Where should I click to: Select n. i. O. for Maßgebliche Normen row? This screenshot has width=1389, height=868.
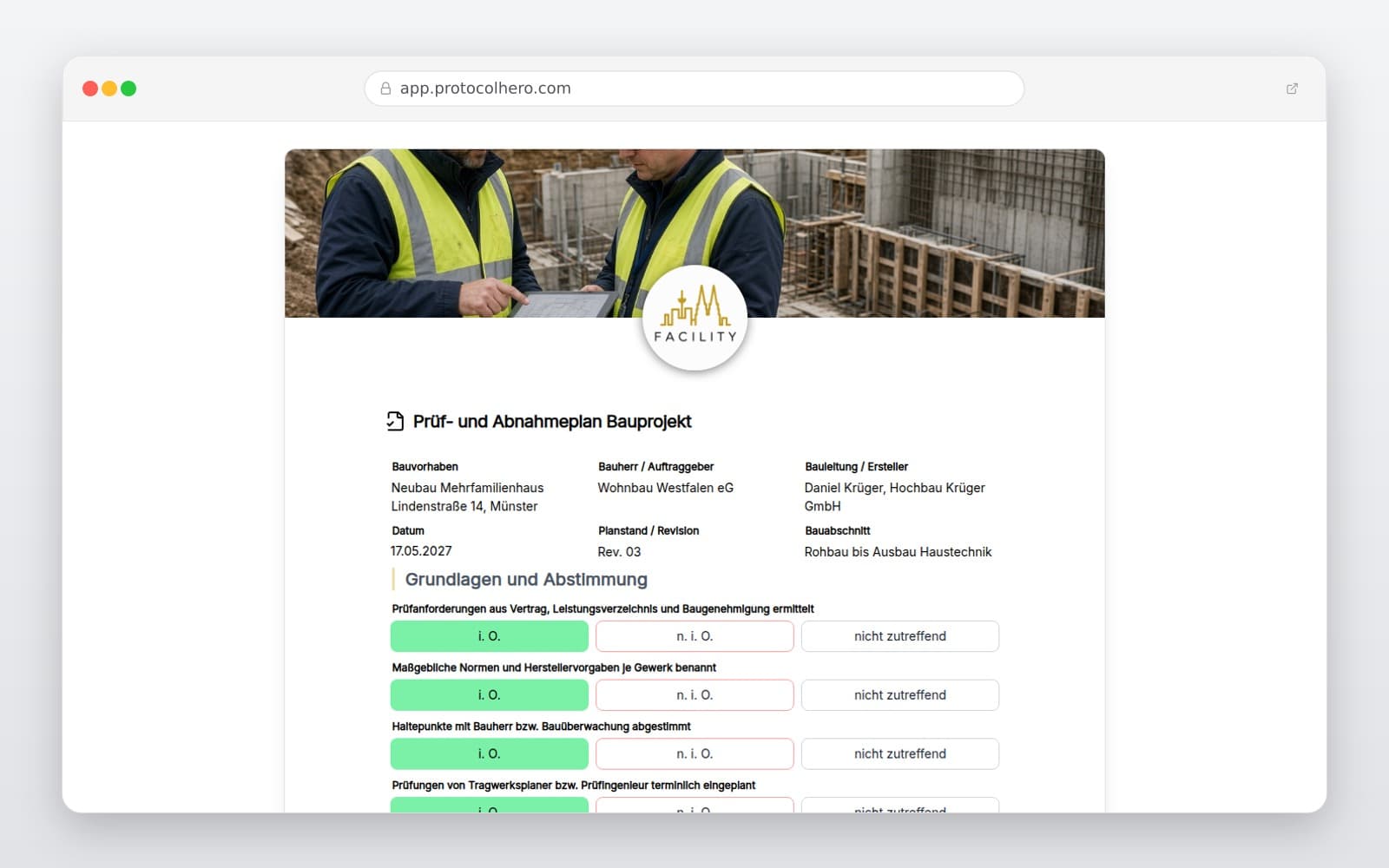(694, 695)
